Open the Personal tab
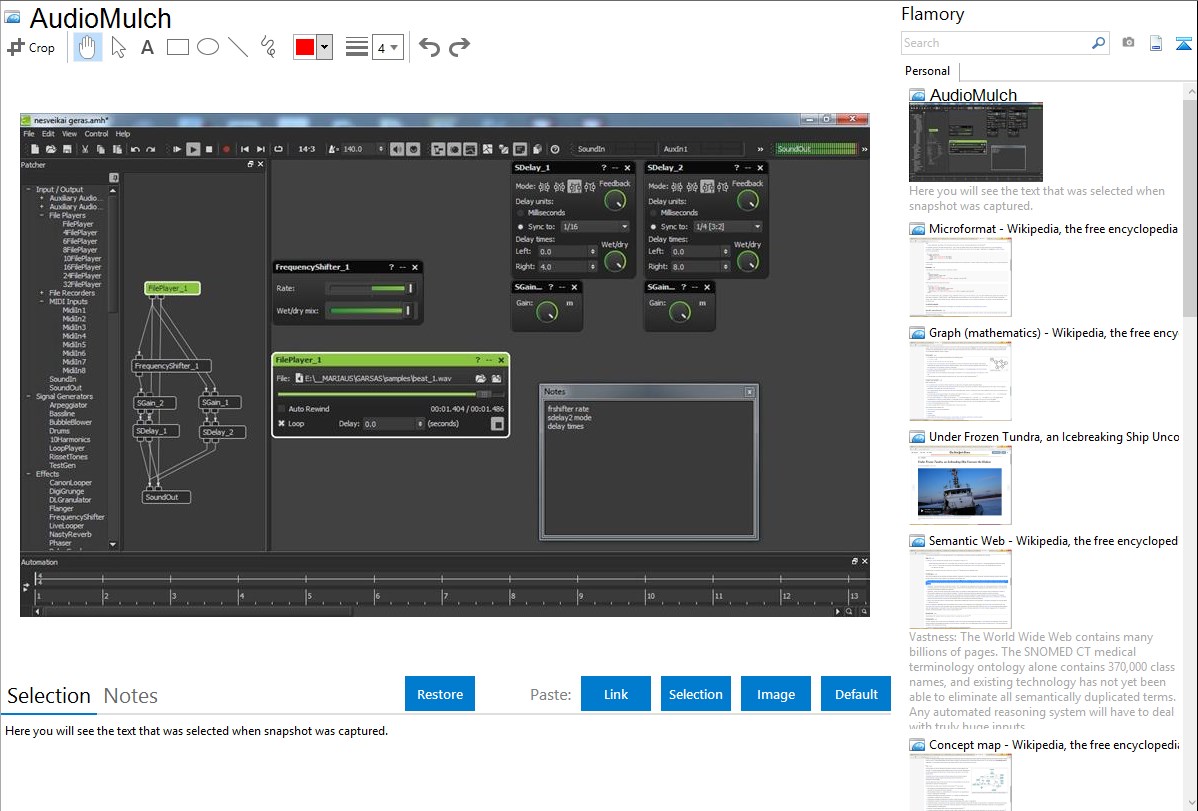 click(x=927, y=71)
